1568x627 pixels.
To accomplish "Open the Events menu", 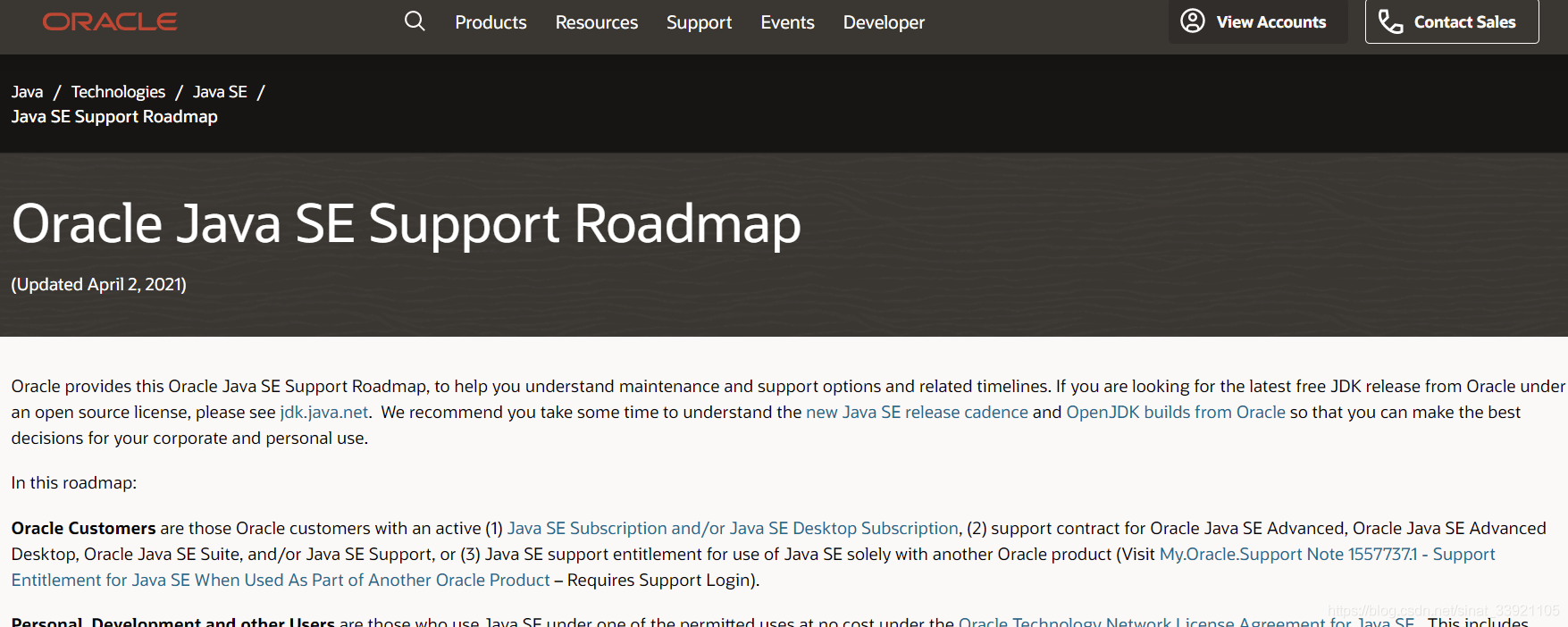I will [x=787, y=22].
